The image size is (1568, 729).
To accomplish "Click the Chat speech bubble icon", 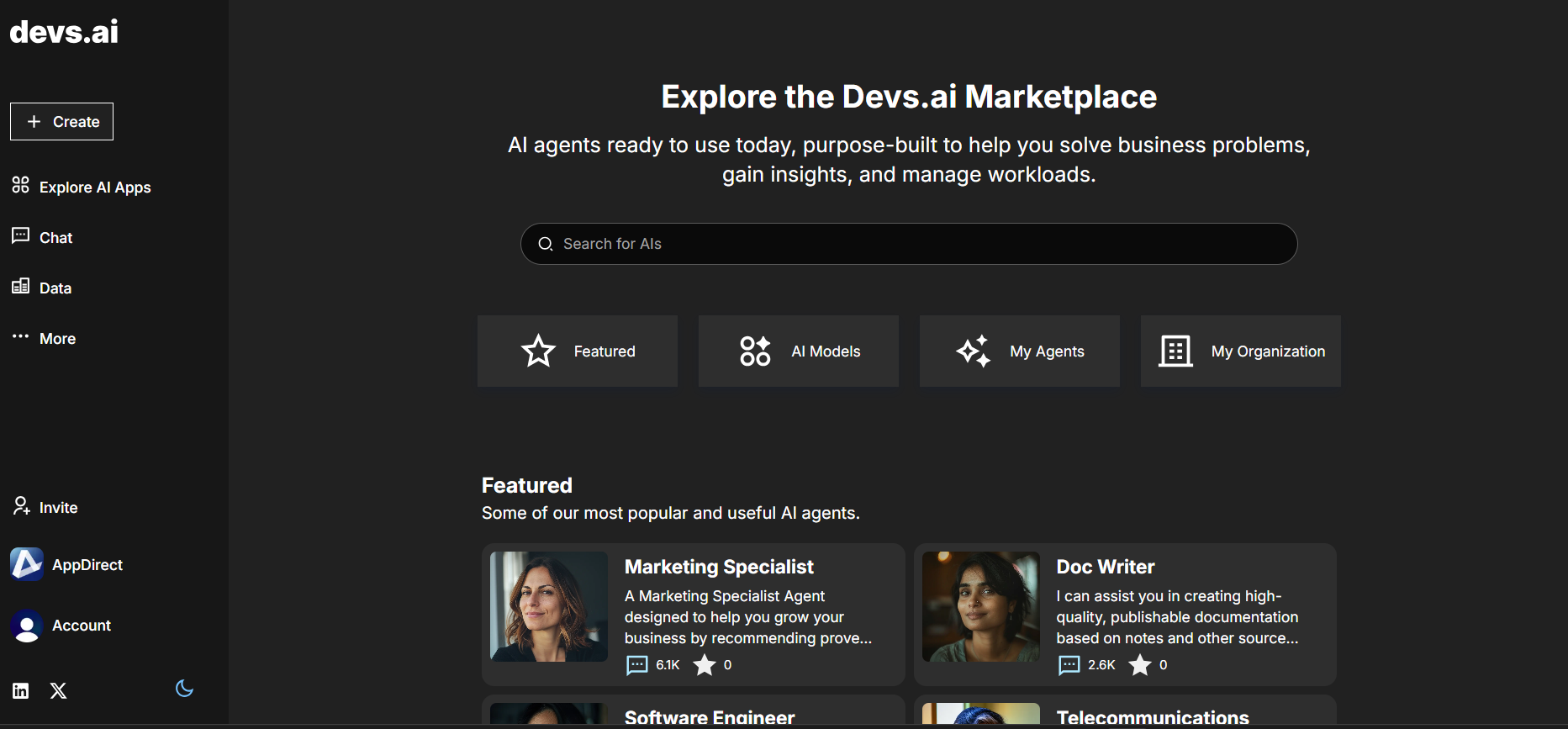I will tap(21, 235).
